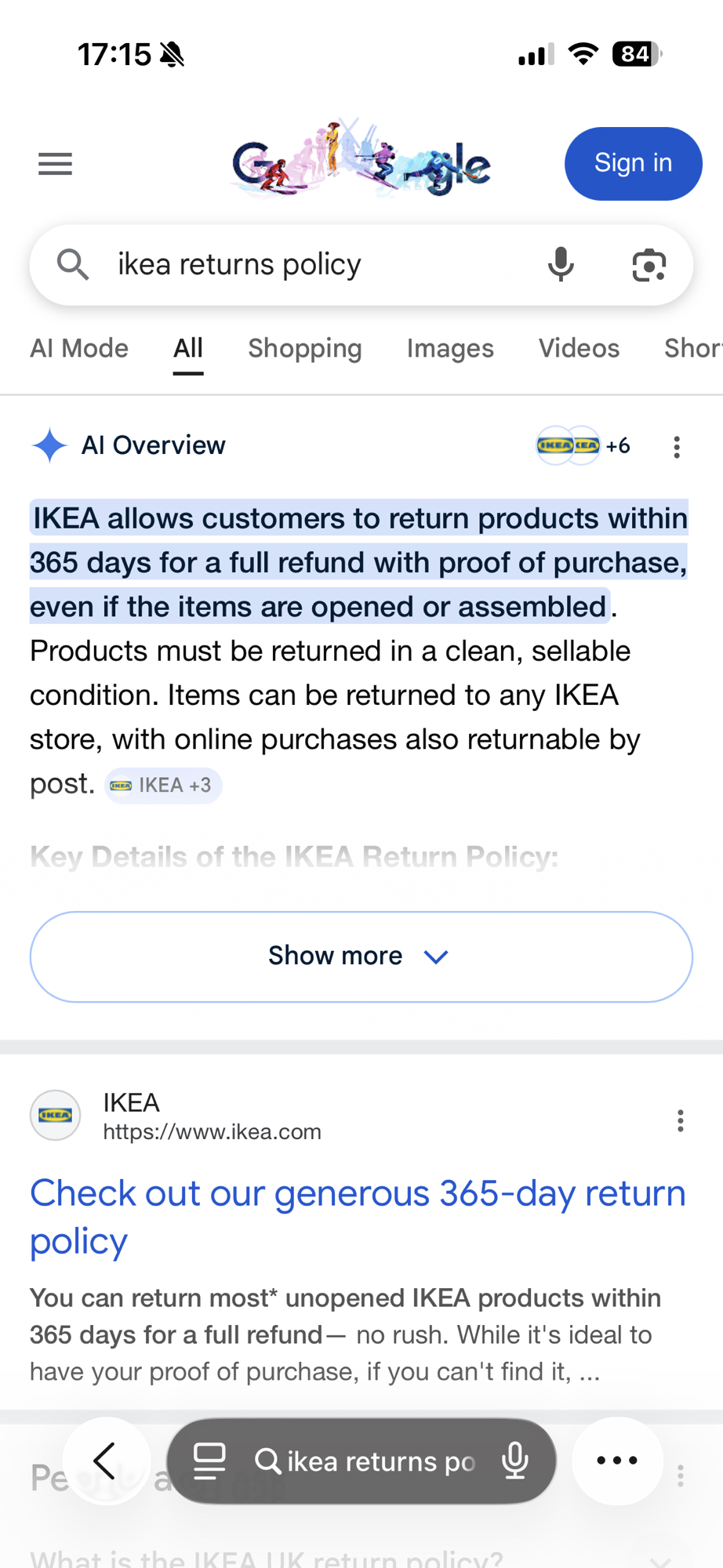Click the Google Doodle logo

tap(361, 162)
